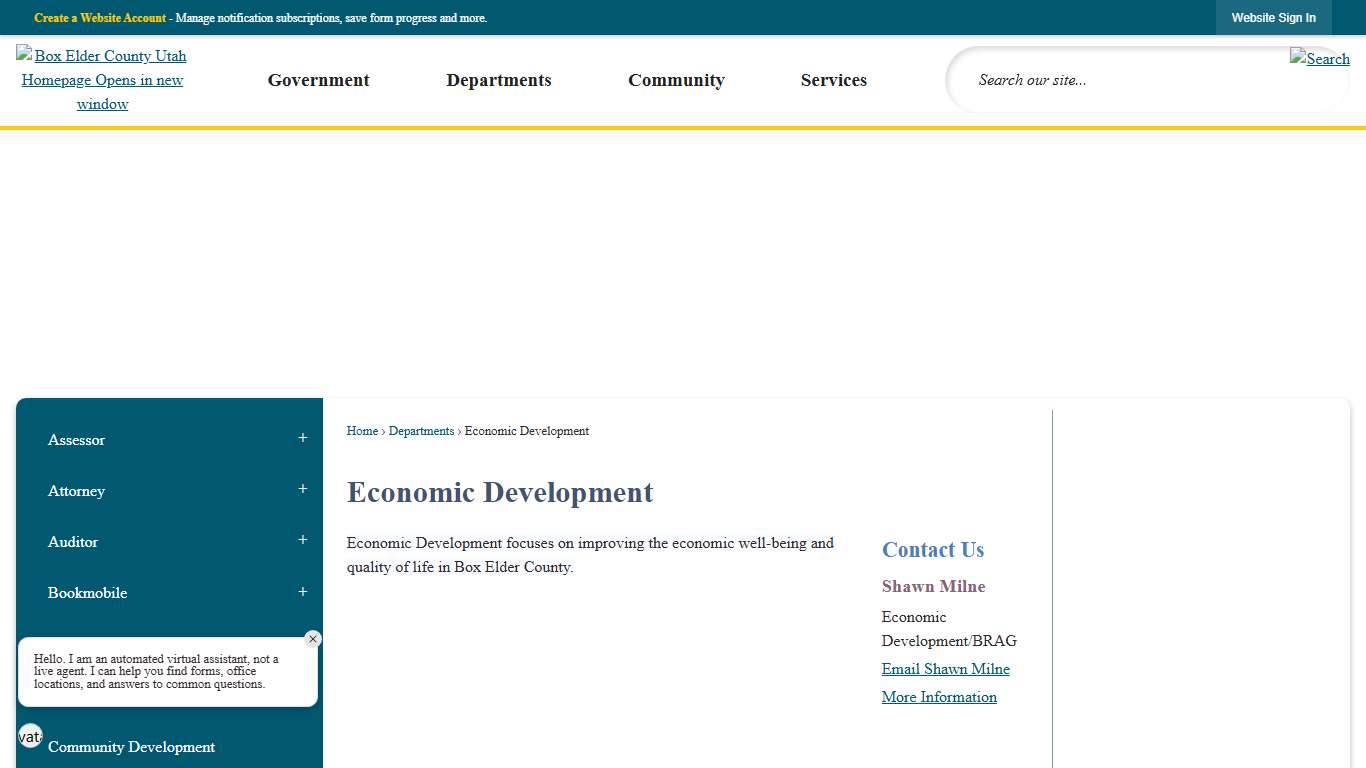Screen dimensions: 1366x768
Task: Open the virtual assistant avatar bubble
Action: tap(29, 736)
